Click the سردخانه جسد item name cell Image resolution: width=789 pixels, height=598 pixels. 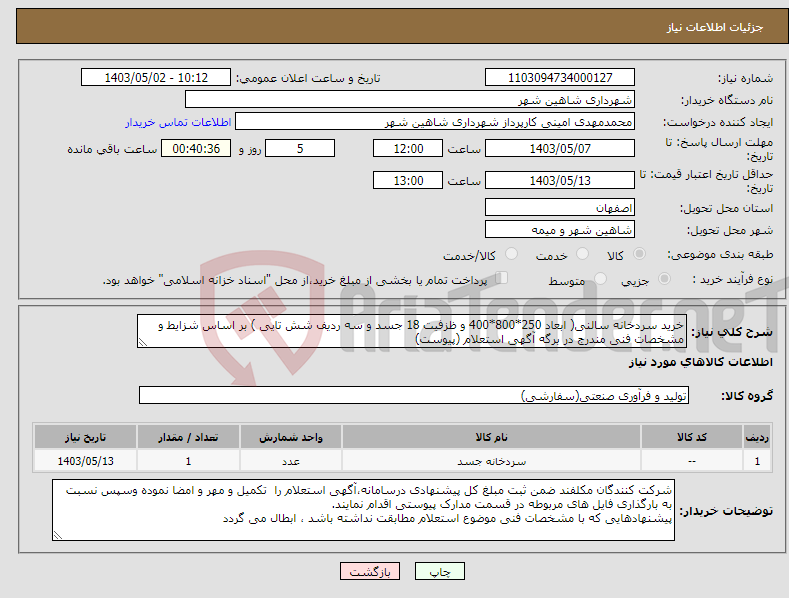(x=491, y=461)
